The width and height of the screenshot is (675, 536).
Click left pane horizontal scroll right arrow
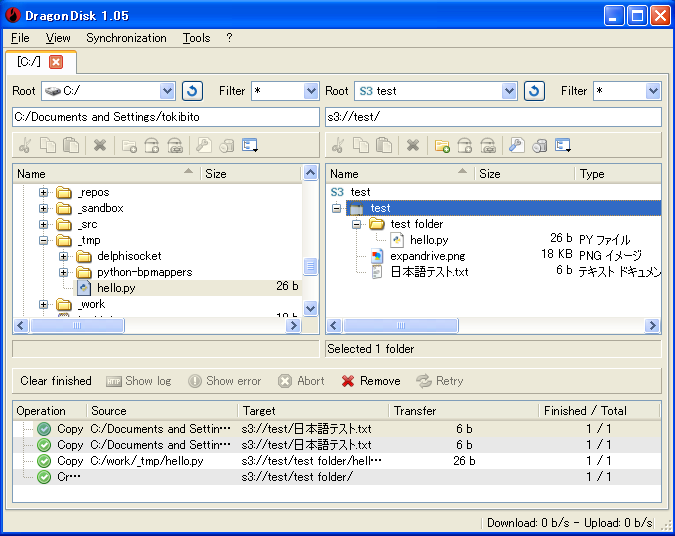[293, 325]
